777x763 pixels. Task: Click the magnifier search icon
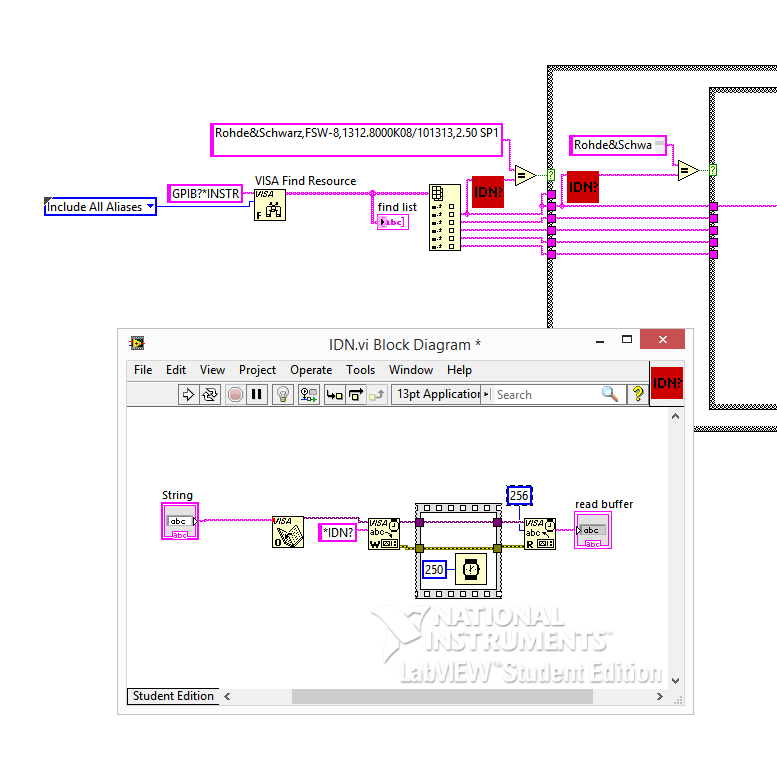pos(610,394)
